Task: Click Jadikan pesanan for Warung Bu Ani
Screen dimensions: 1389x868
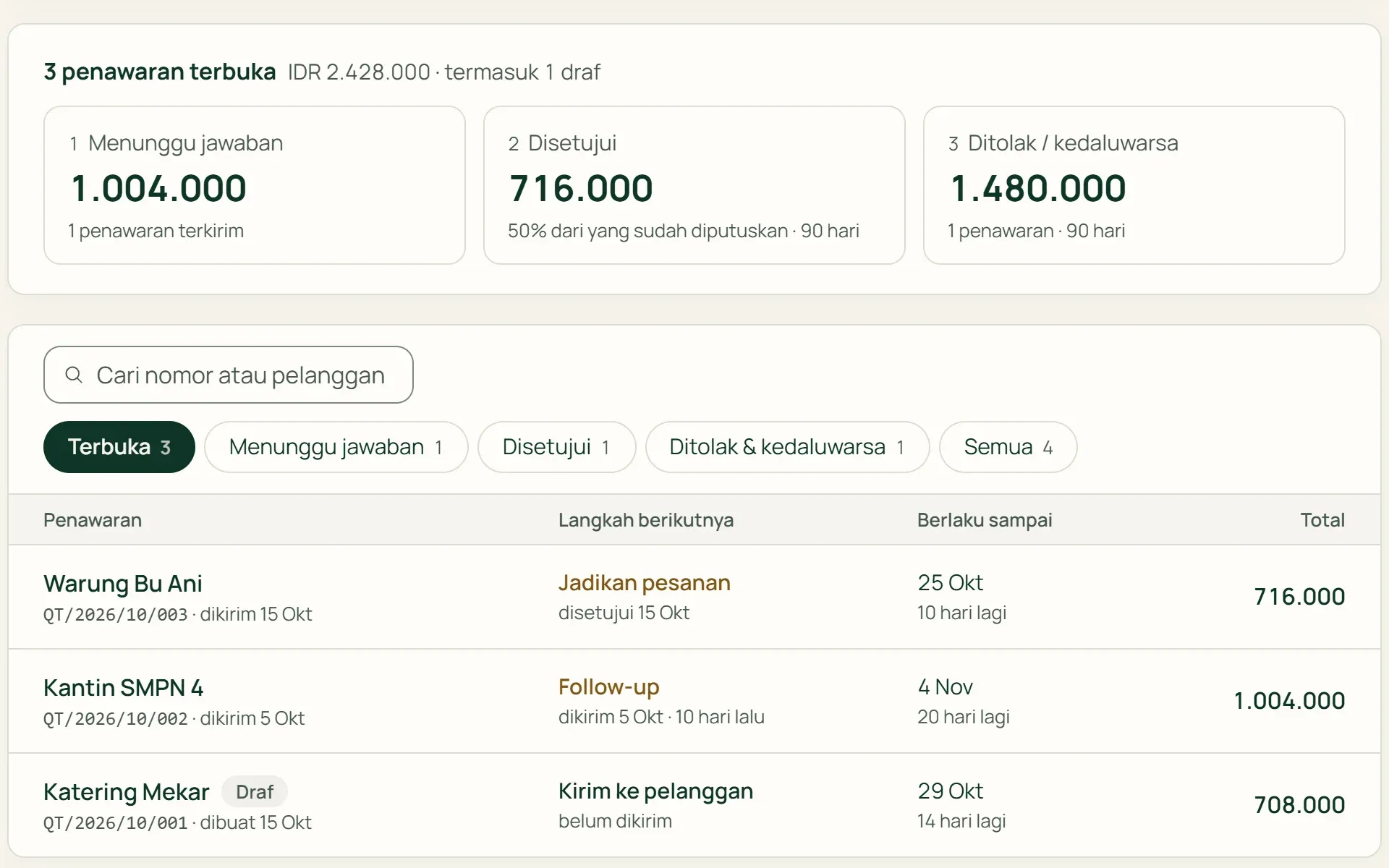Action: pos(645,583)
